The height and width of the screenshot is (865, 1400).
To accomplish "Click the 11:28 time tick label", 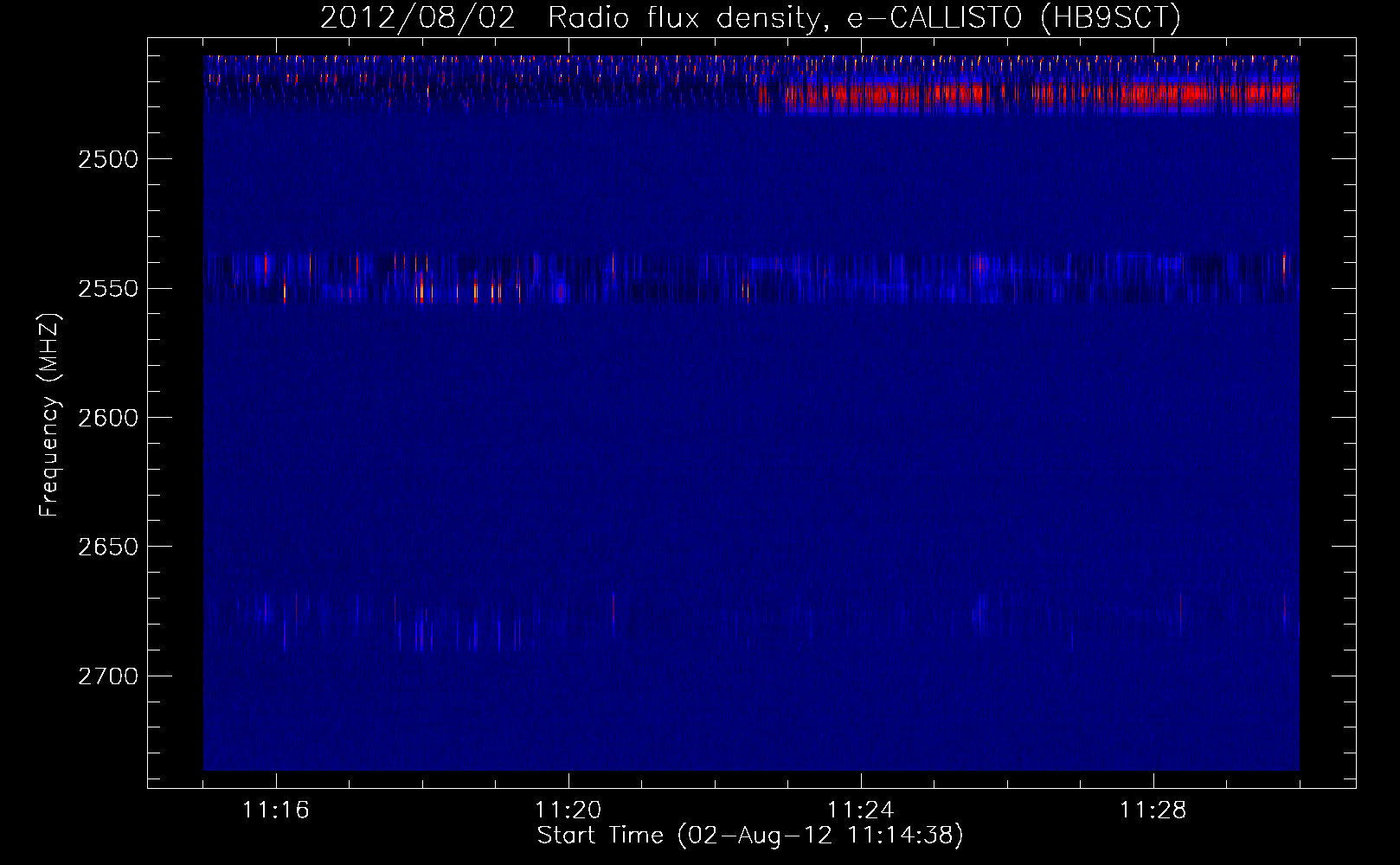I will coord(1153,811).
